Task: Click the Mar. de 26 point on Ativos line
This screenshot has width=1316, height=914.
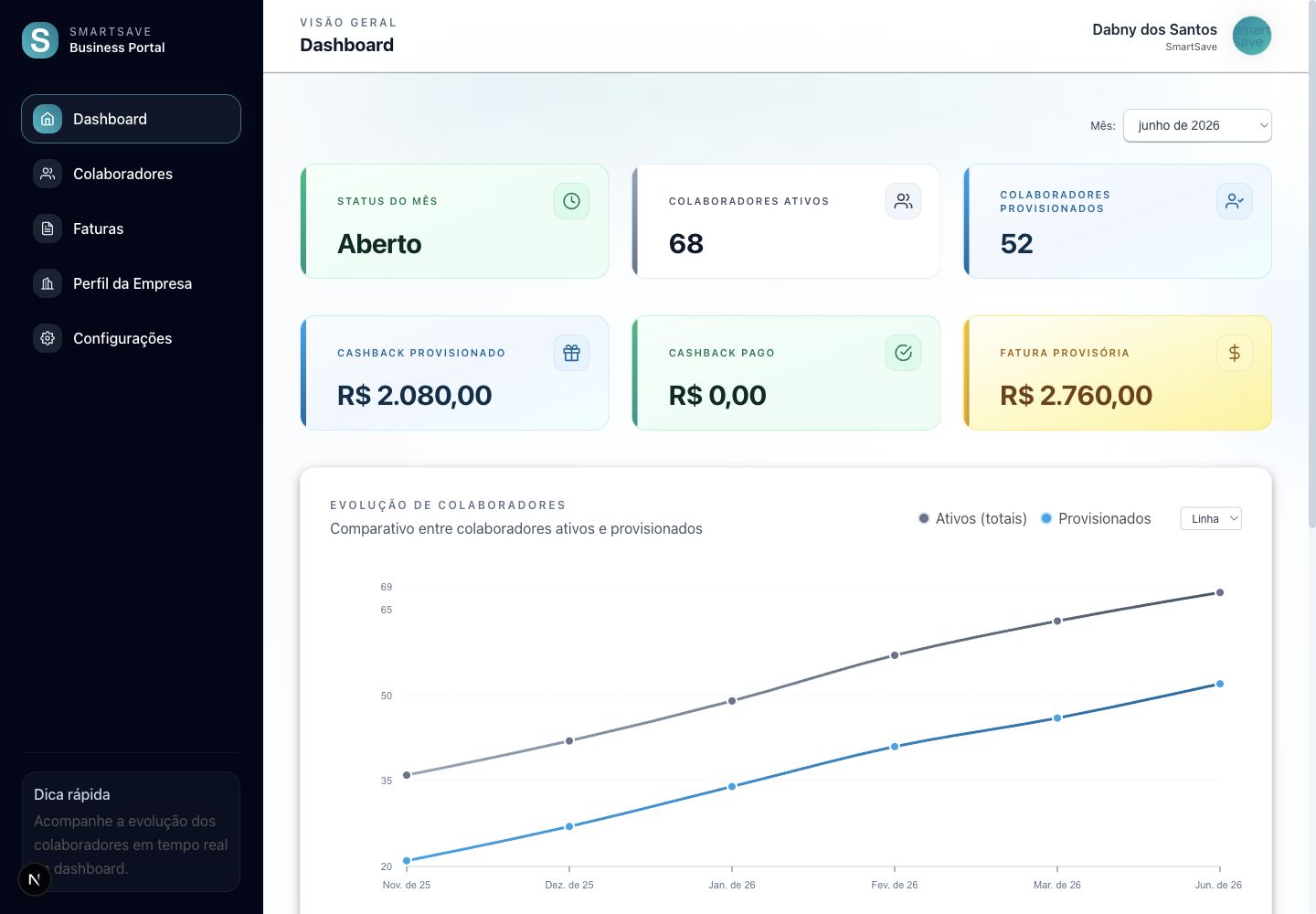Action: tap(1057, 621)
